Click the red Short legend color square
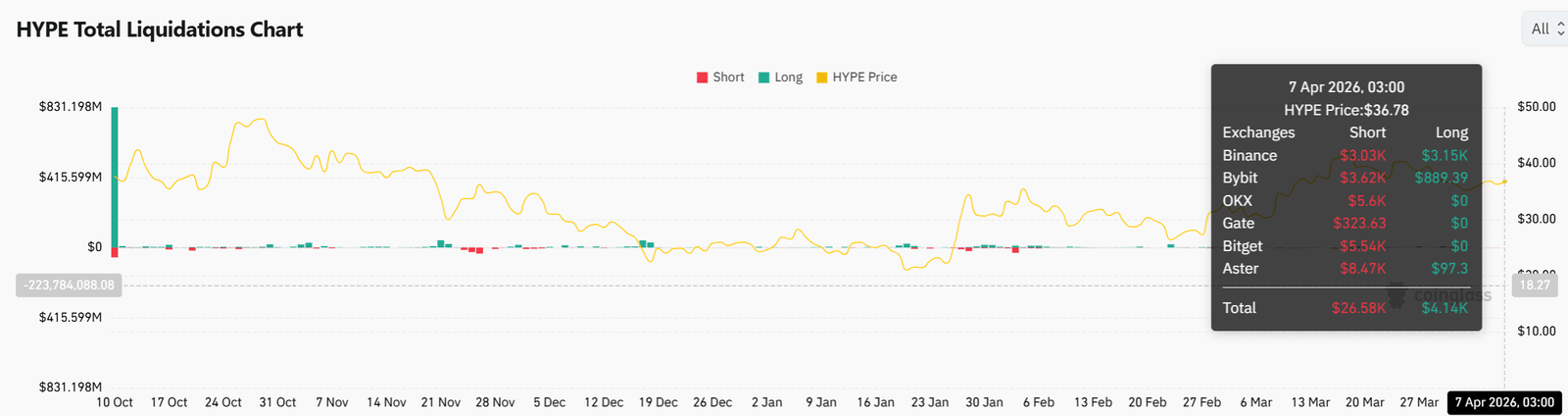Viewport: 1568px width, 416px height. pos(702,78)
